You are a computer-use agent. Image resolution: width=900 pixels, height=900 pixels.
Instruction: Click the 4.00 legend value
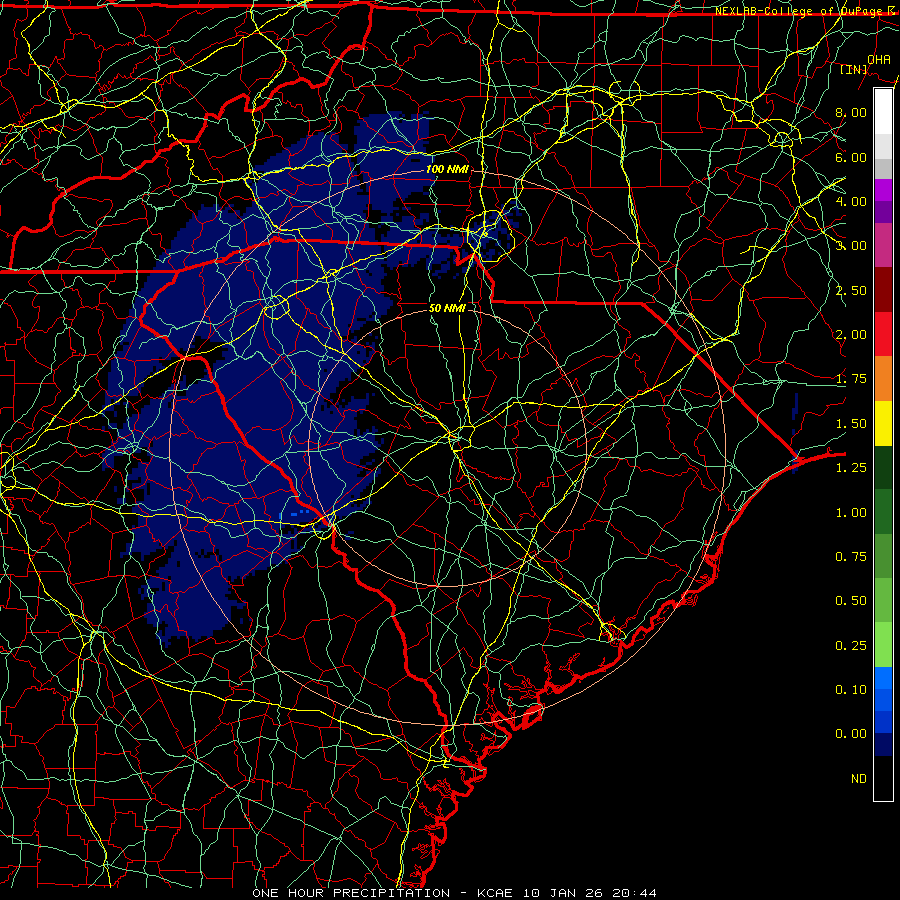pyautogui.click(x=851, y=201)
